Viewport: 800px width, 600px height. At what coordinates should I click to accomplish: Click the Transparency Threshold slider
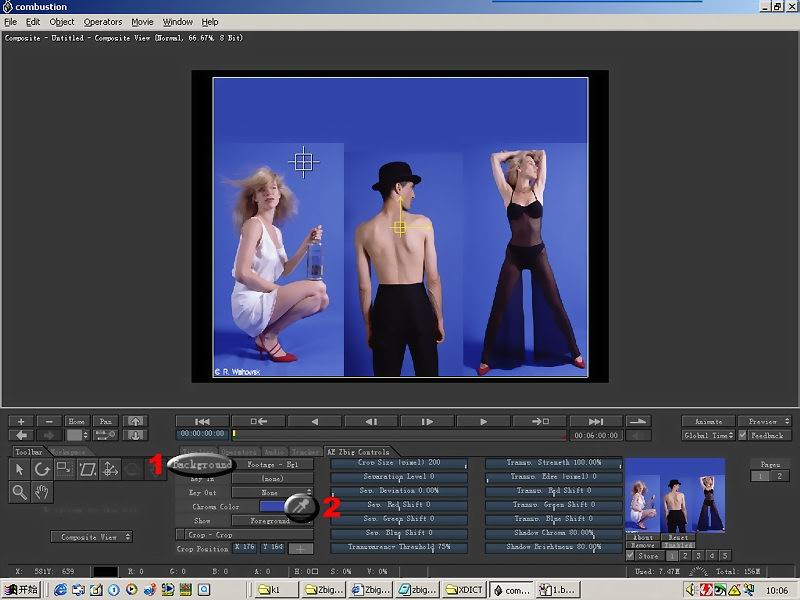(399, 547)
